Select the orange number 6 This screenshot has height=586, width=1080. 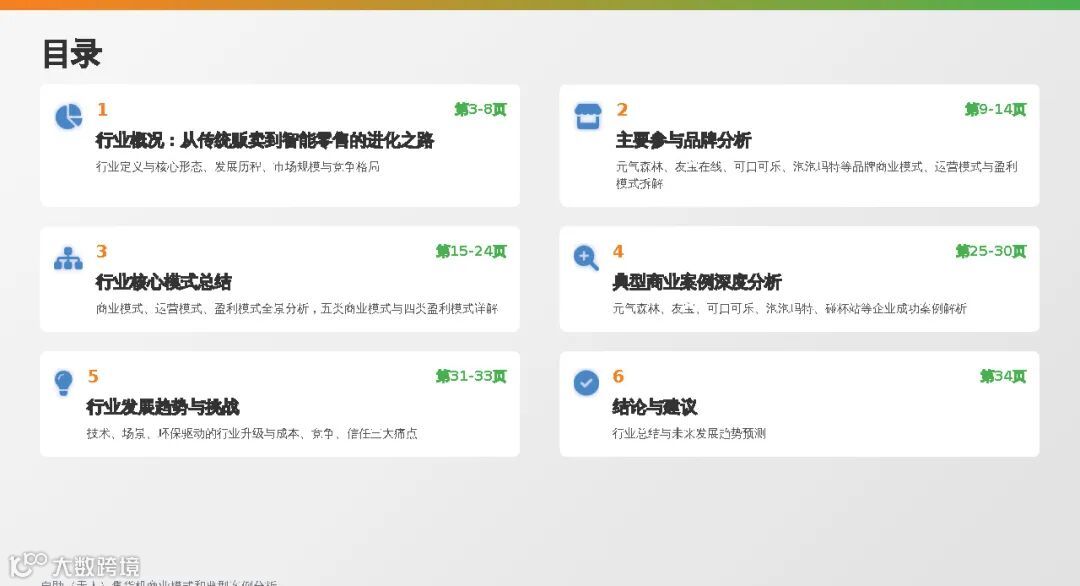[618, 376]
